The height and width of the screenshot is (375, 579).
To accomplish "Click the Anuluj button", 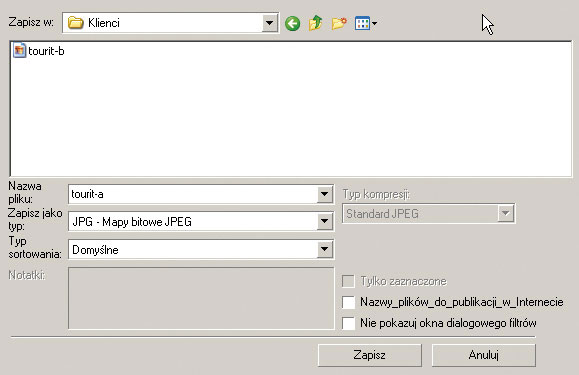I will (483, 355).
